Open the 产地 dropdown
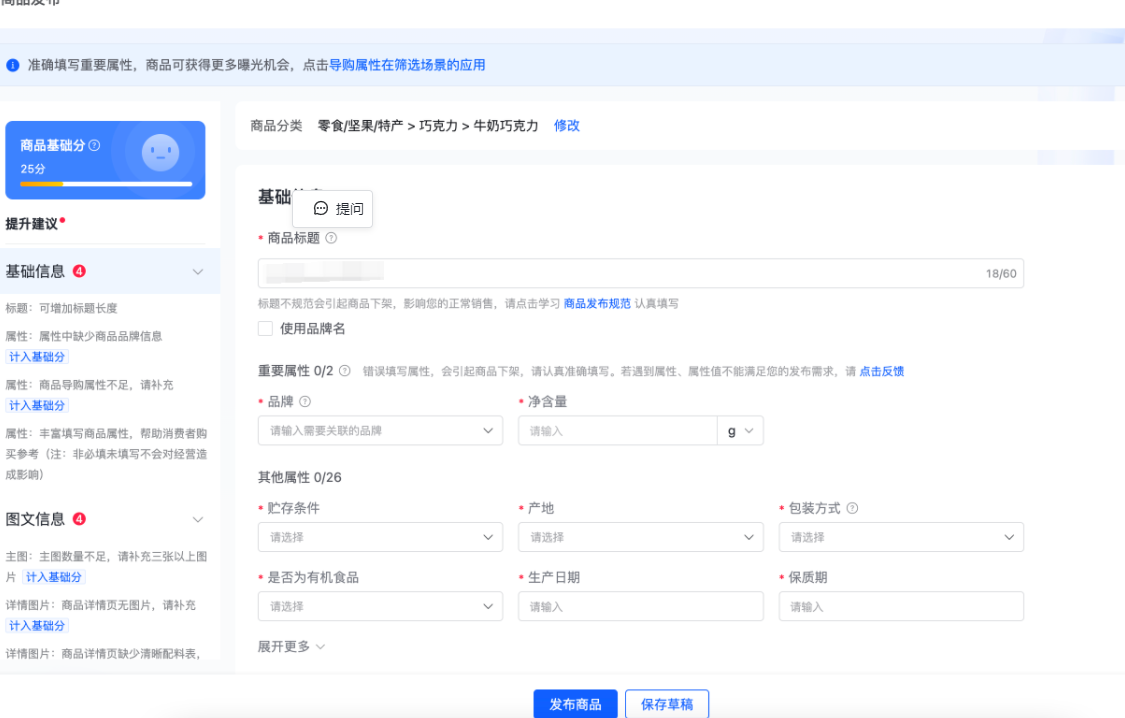Viewport: 1125px width, 718px height. pyautogui.click(x=641, y=537)
